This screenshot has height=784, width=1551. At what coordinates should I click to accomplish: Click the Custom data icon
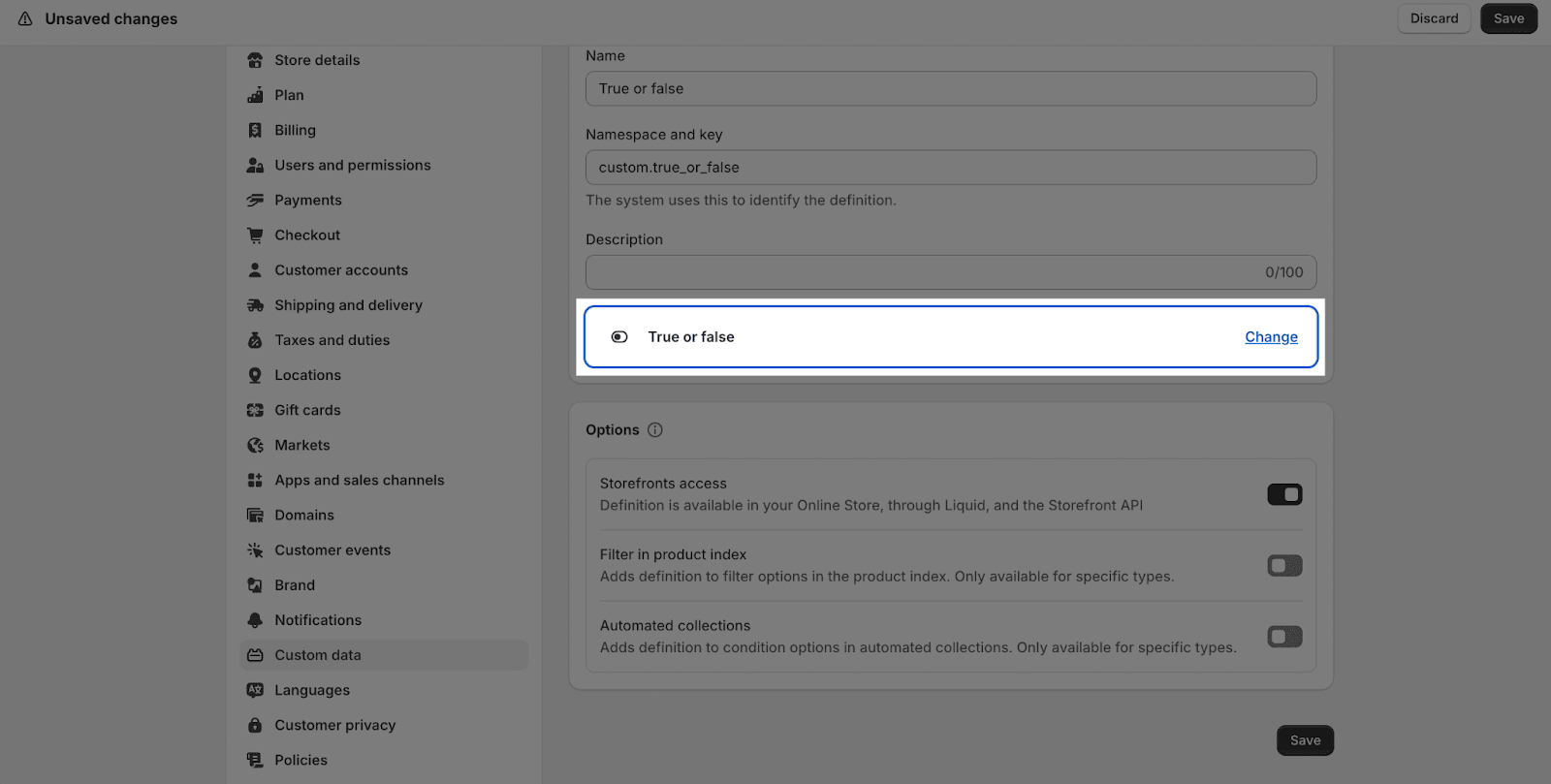(x=255, y=655)
